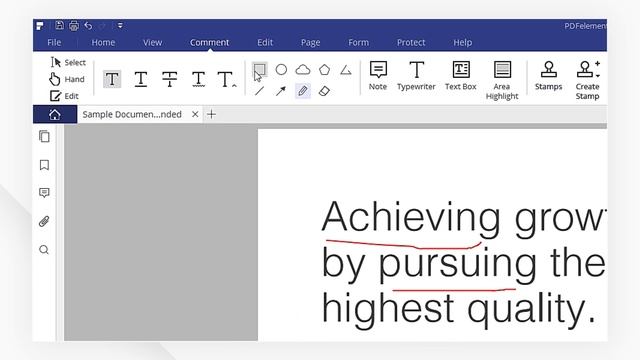Select the Sample Document tab
The image size is (640, 360).
[132, 114]
